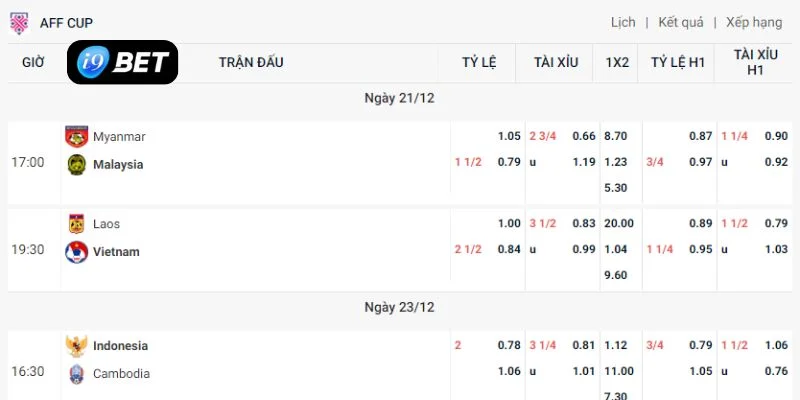Select the 1X2 column header
800x400 pixels.
tap(617, 63)
